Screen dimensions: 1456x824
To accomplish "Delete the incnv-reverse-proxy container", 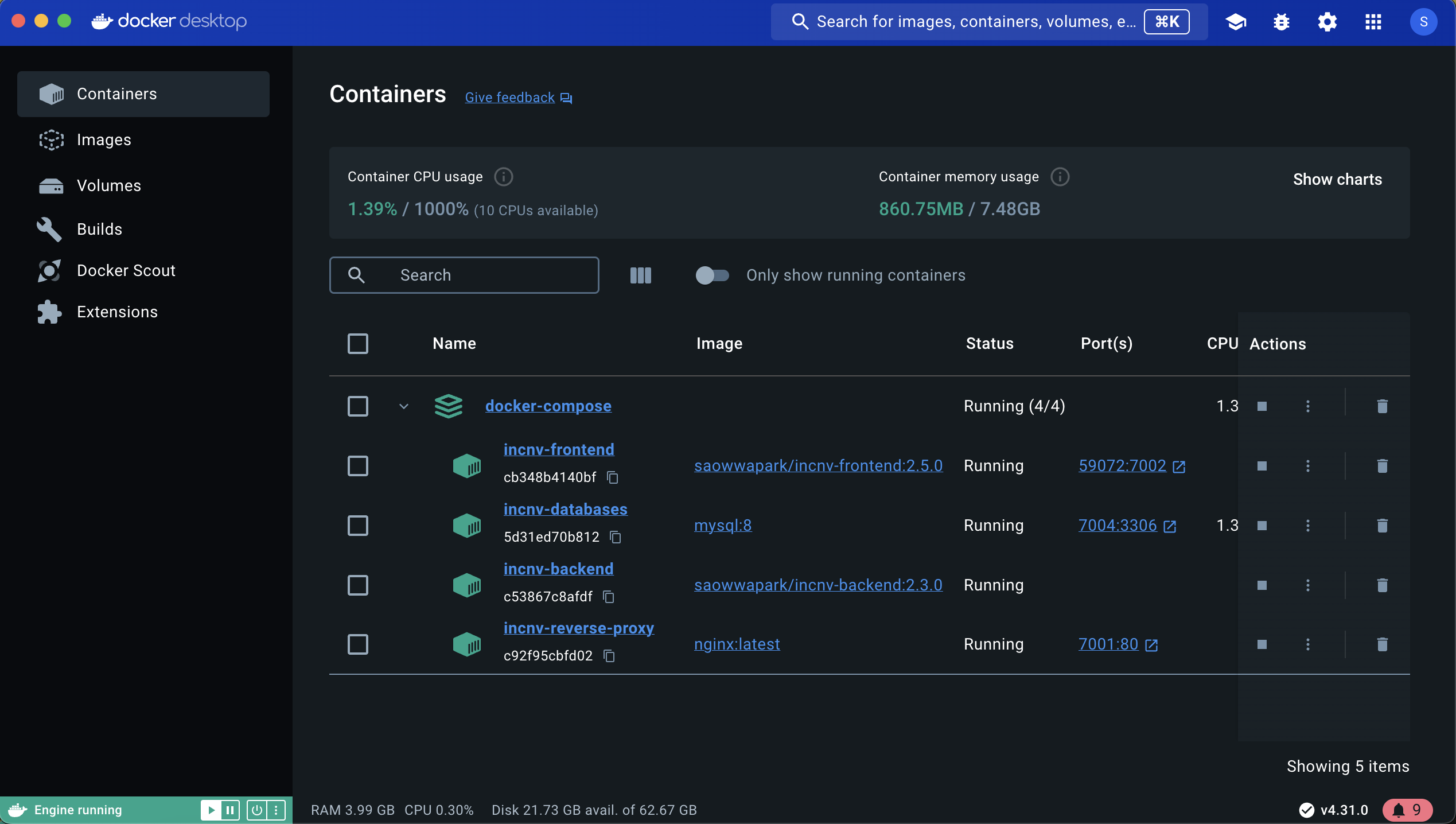I will (x=1382, y=644).
